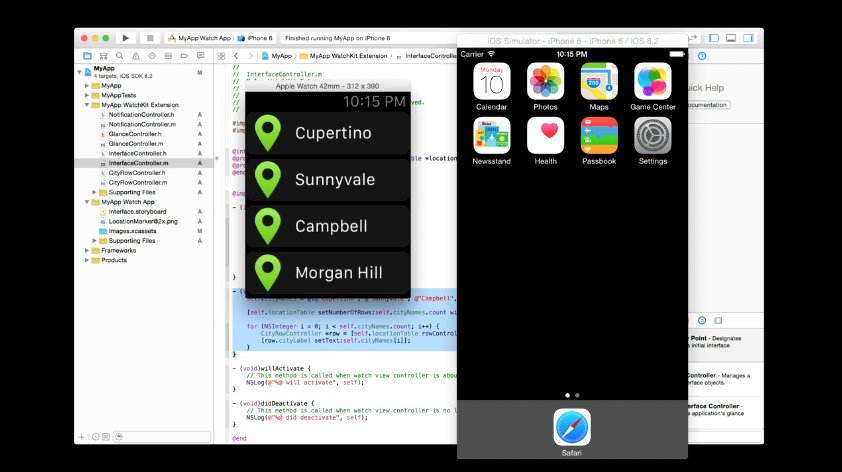Expand the MyAppTests folder

tap(86, 95)
